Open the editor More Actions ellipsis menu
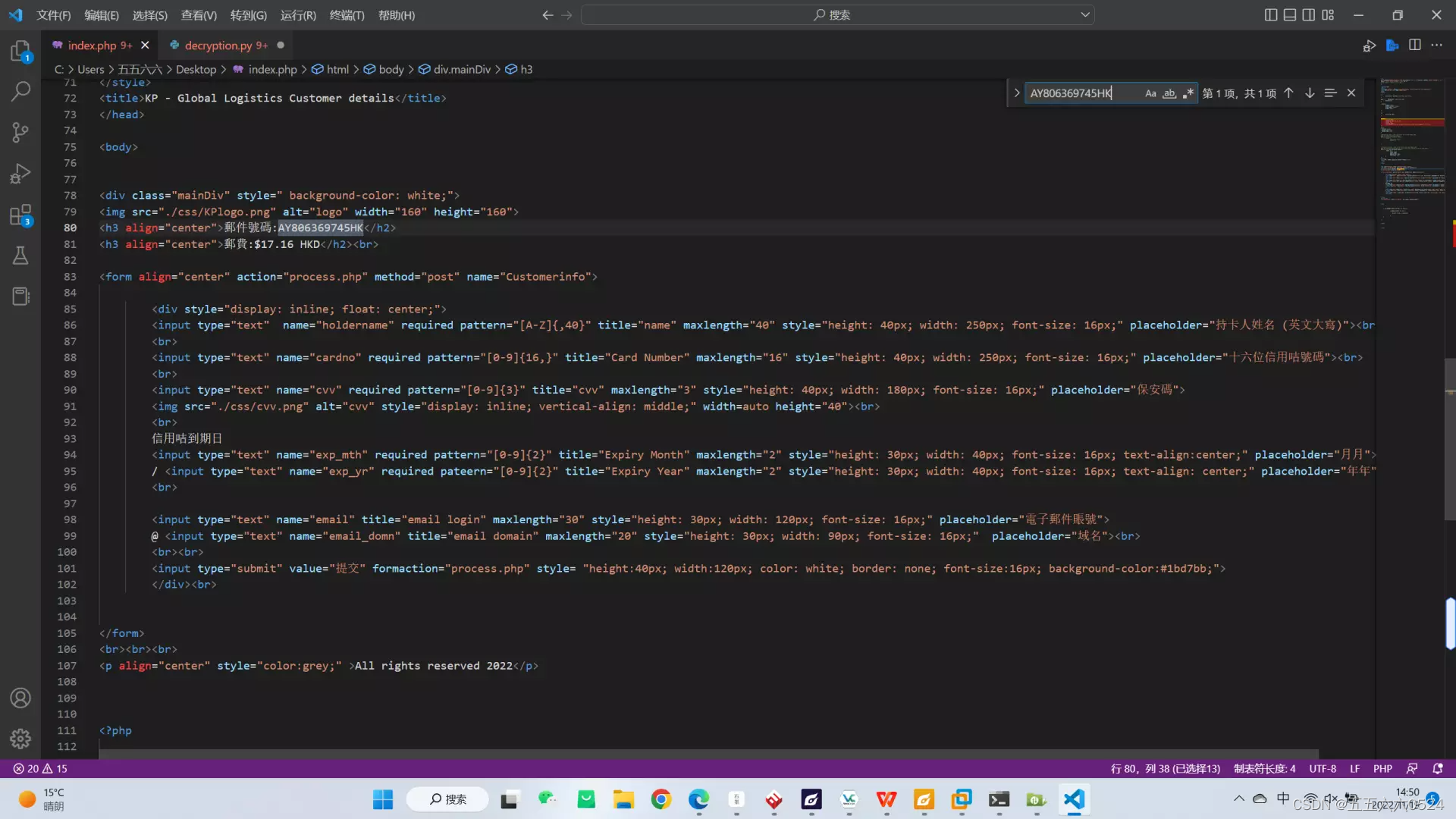This screenshot has height=819, width=1456. pyautogui.click(x=1437, y=45)
